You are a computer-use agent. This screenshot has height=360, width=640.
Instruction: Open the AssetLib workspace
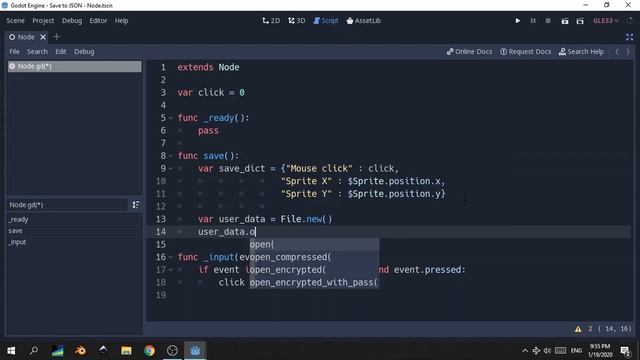pyautogui.click(x=364, y=20)
